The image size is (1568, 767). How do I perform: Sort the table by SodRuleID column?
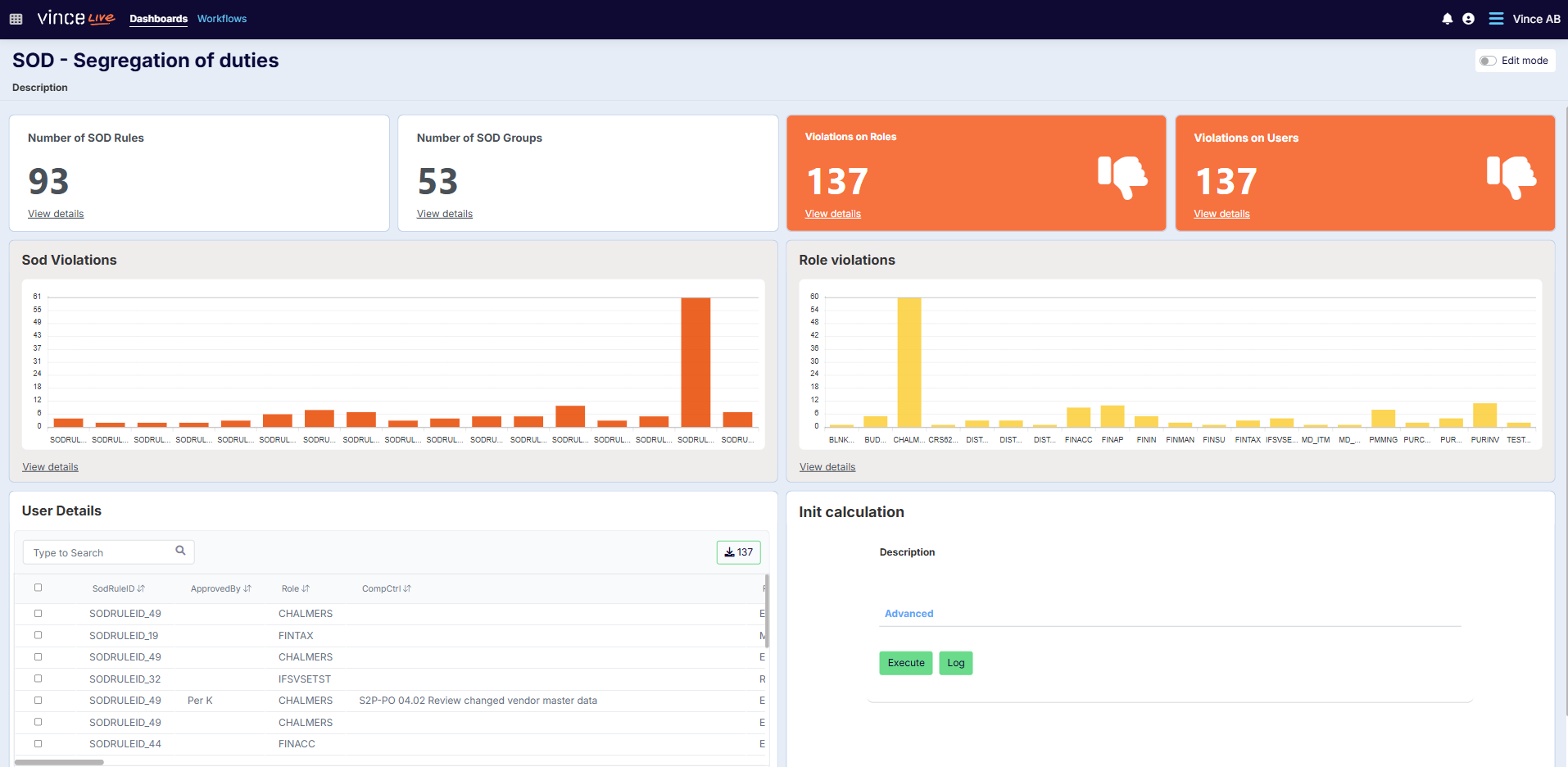point(119,588)
